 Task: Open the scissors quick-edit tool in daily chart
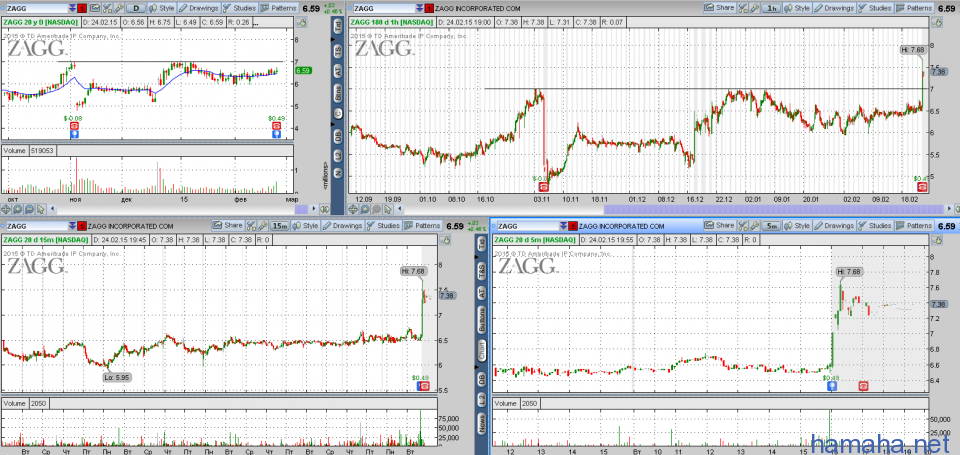pos(107,8)
